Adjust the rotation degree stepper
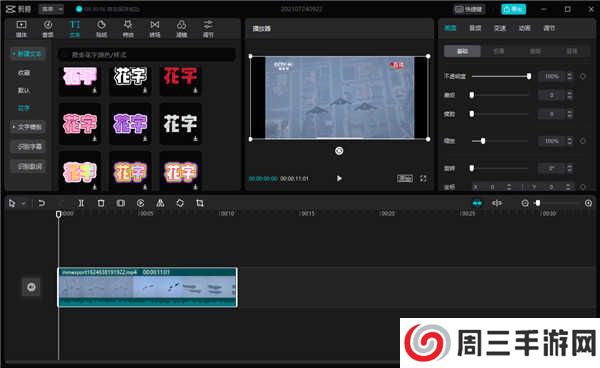The height and width of the screenshot is (368, 600). (570, 168)
